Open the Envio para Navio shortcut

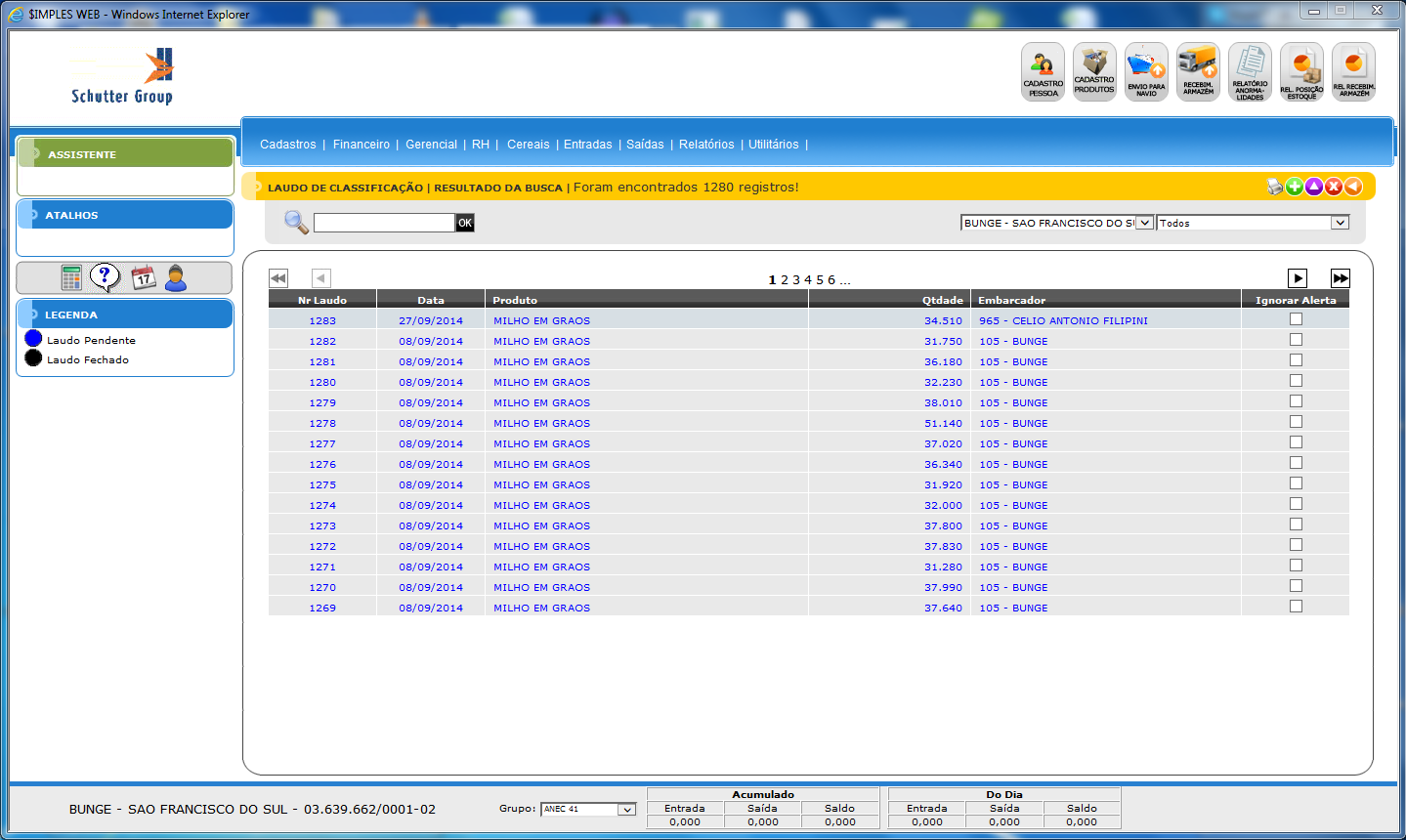[x=1146, y=71]
